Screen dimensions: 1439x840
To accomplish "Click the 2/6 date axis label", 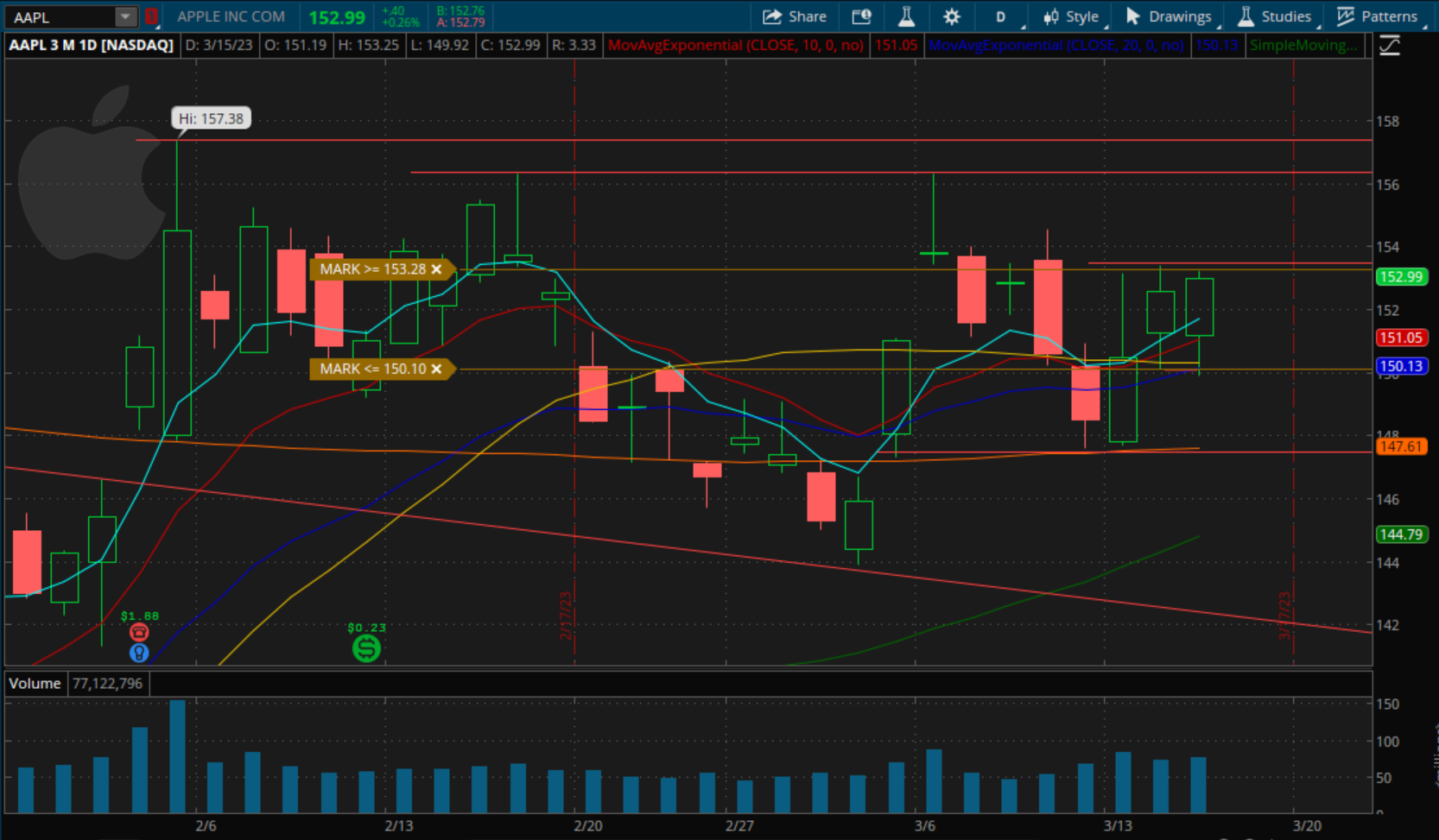I will (206, 825).
